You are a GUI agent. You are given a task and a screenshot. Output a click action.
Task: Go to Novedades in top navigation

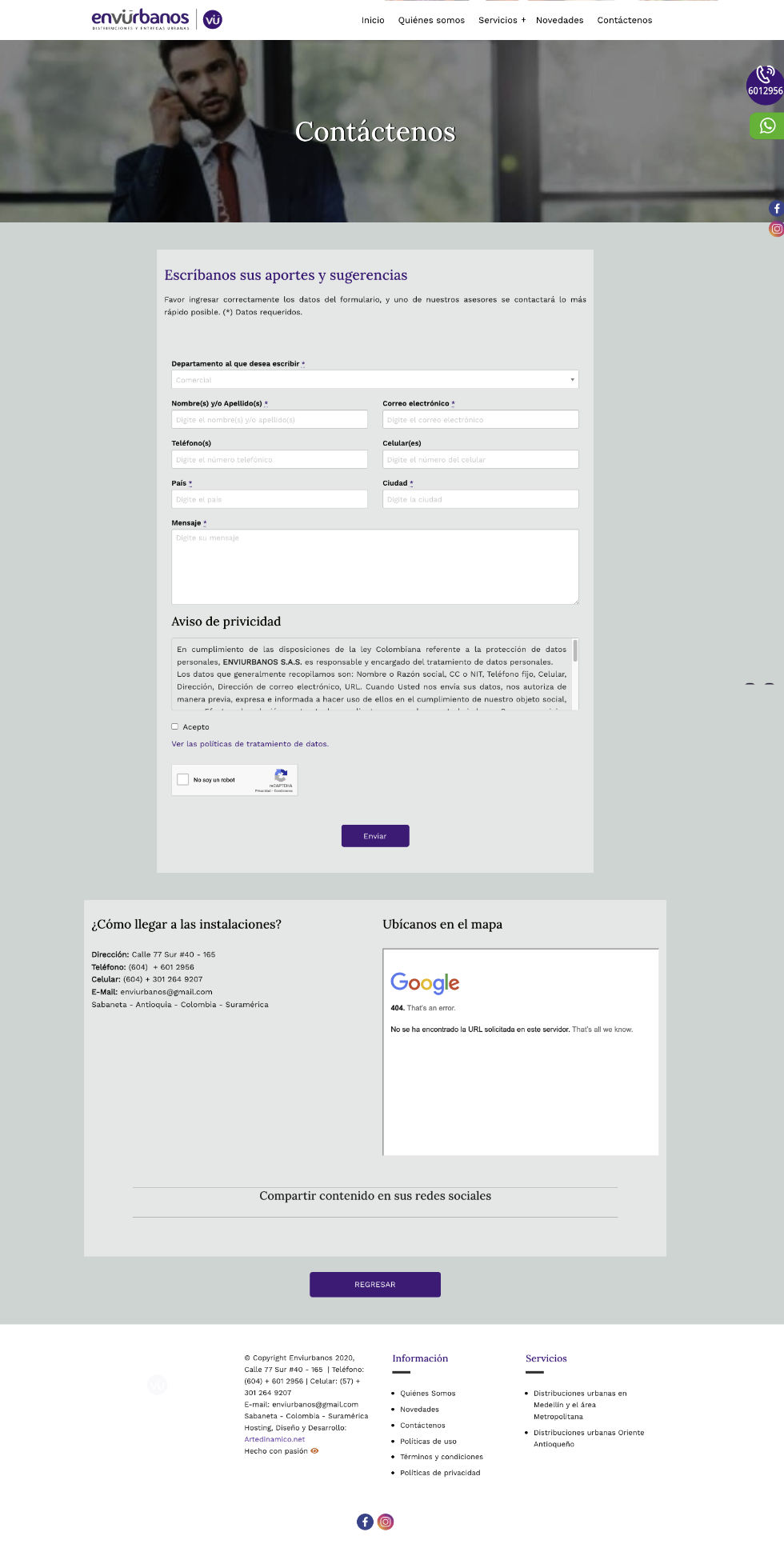coord(559,20)
